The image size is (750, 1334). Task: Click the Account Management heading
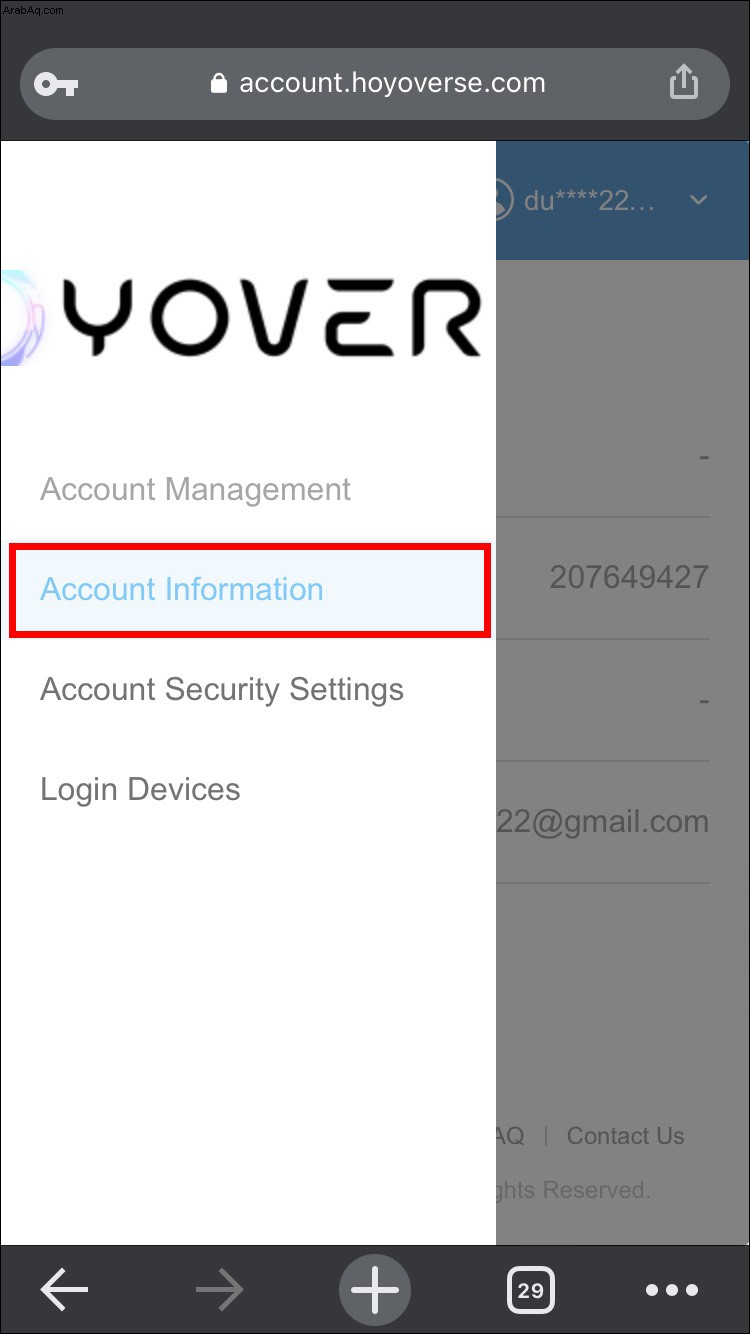195,489
